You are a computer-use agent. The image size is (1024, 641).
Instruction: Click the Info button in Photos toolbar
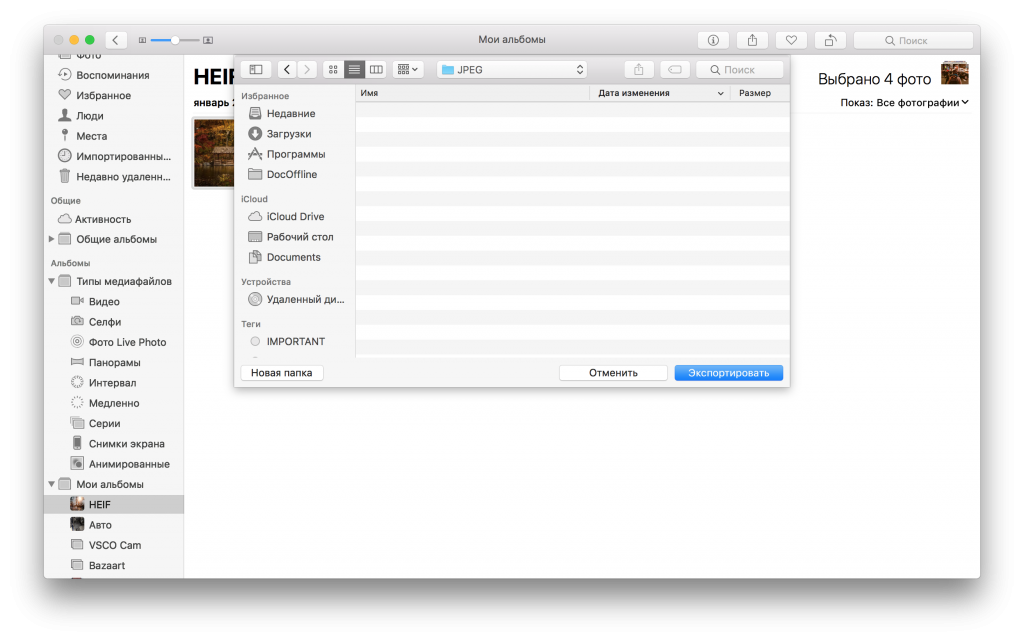[713, 40]
